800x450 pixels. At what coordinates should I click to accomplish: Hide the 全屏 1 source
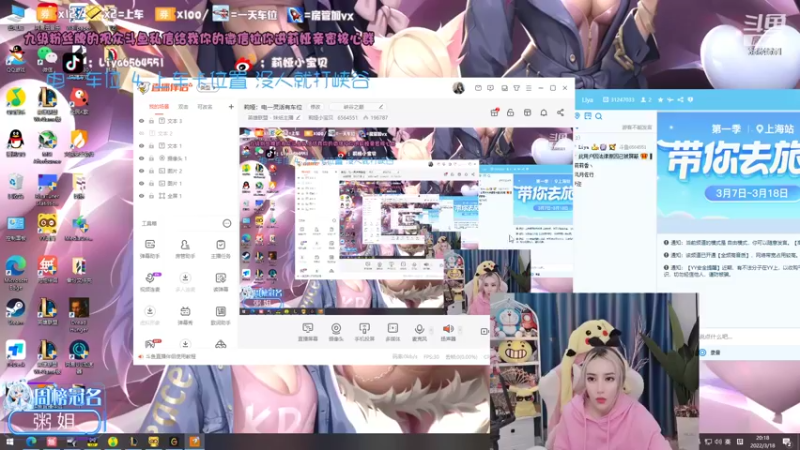141,196
